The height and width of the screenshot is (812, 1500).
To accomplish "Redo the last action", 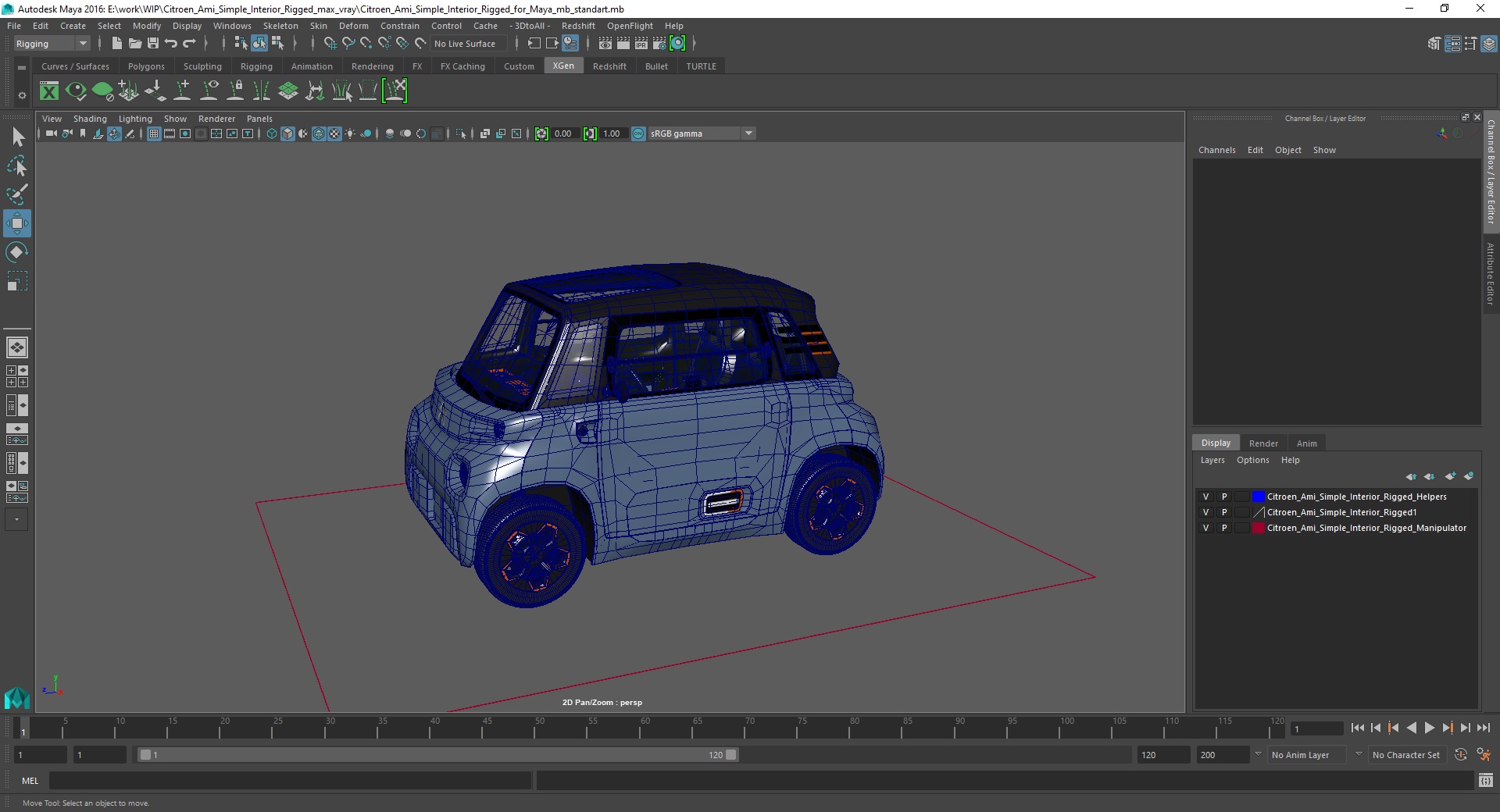I will (188, 44).
